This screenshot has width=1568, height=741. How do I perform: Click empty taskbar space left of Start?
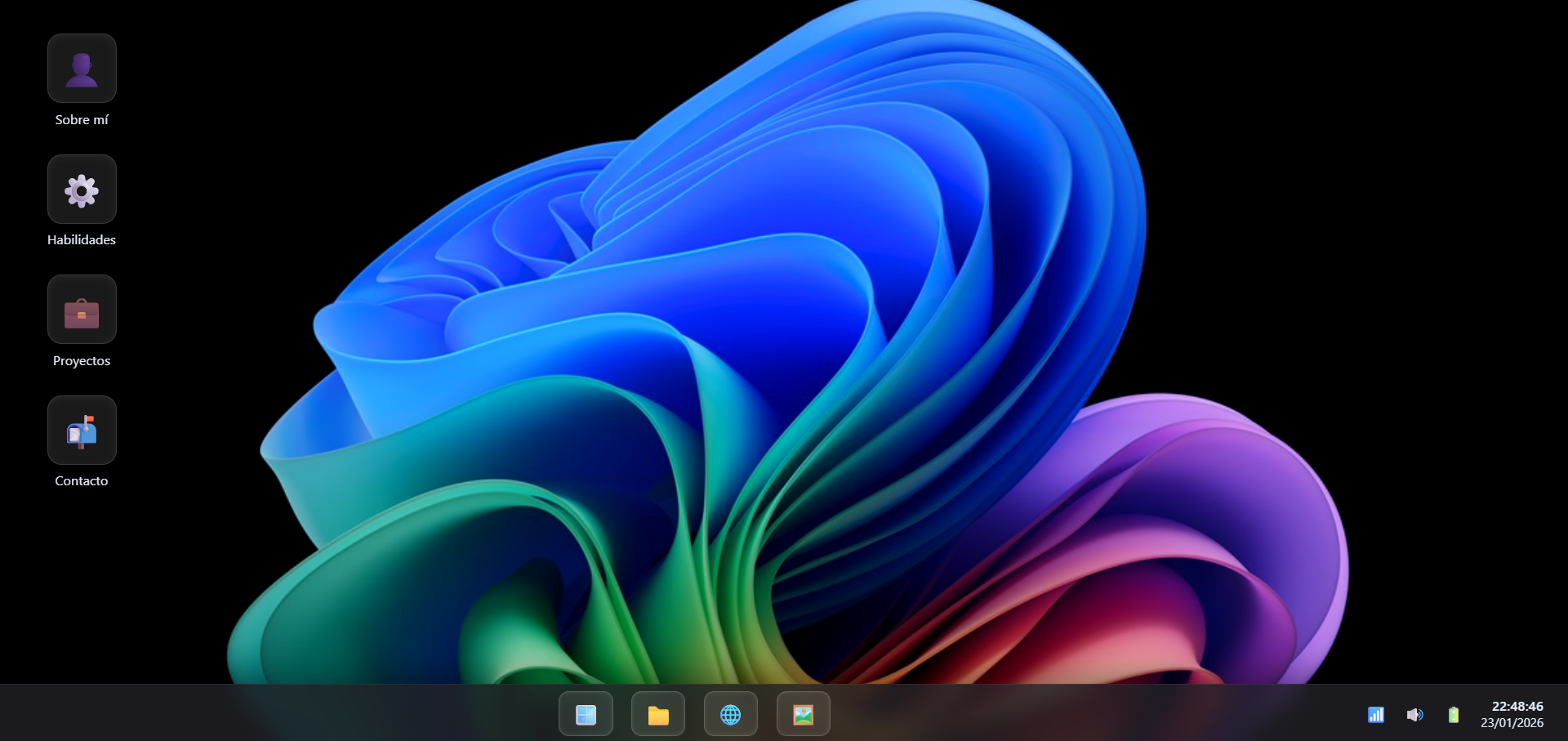coord(278,714)
